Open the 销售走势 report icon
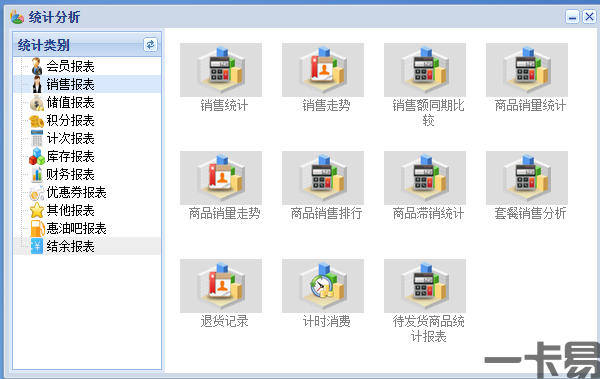Viewport: 600px width, 379px height. (x=323, y=70)
